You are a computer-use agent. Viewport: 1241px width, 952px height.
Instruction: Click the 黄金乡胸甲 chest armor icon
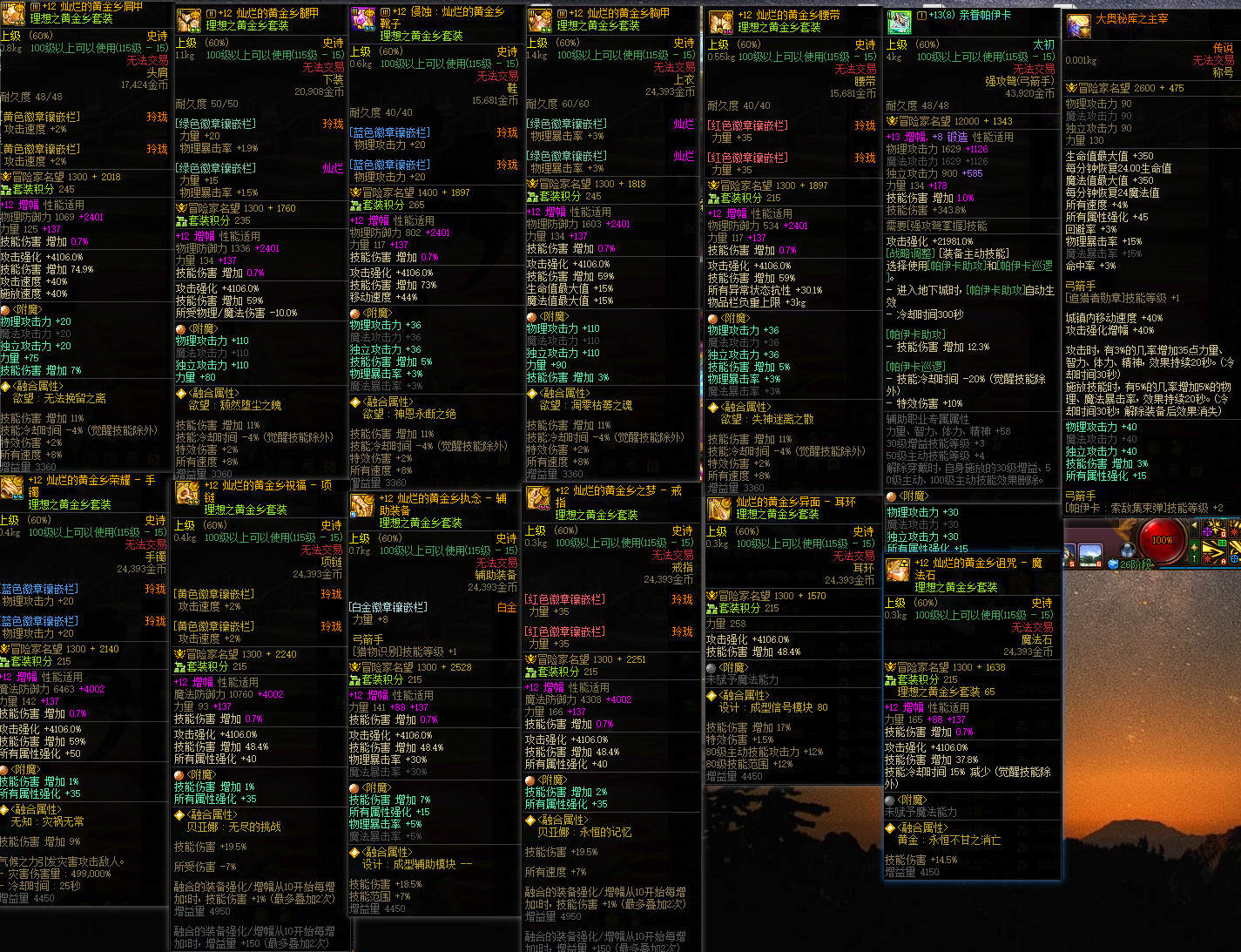[x=540, y=21]
